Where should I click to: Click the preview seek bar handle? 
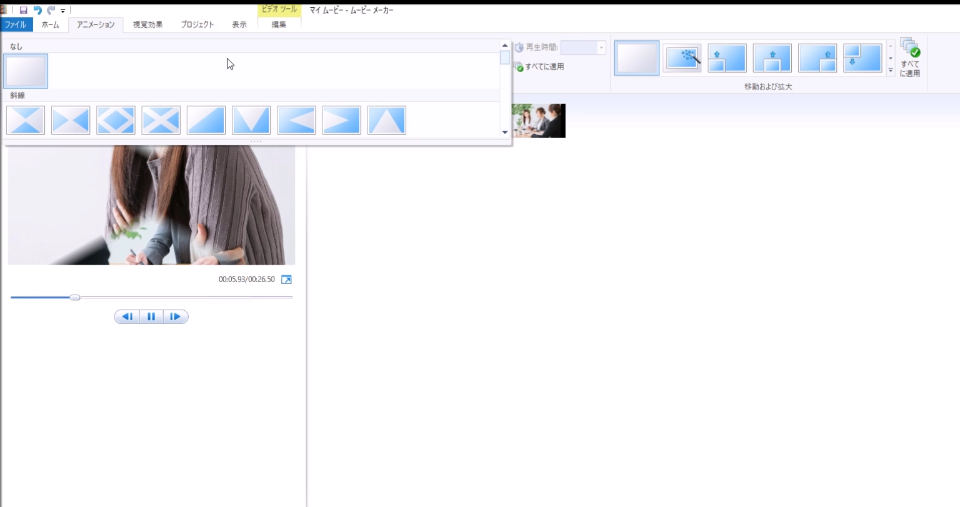coord(75,298)
